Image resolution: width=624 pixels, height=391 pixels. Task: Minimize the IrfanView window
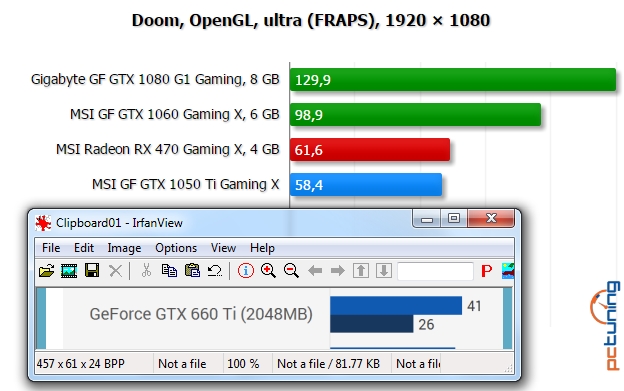tap(427, 219)
